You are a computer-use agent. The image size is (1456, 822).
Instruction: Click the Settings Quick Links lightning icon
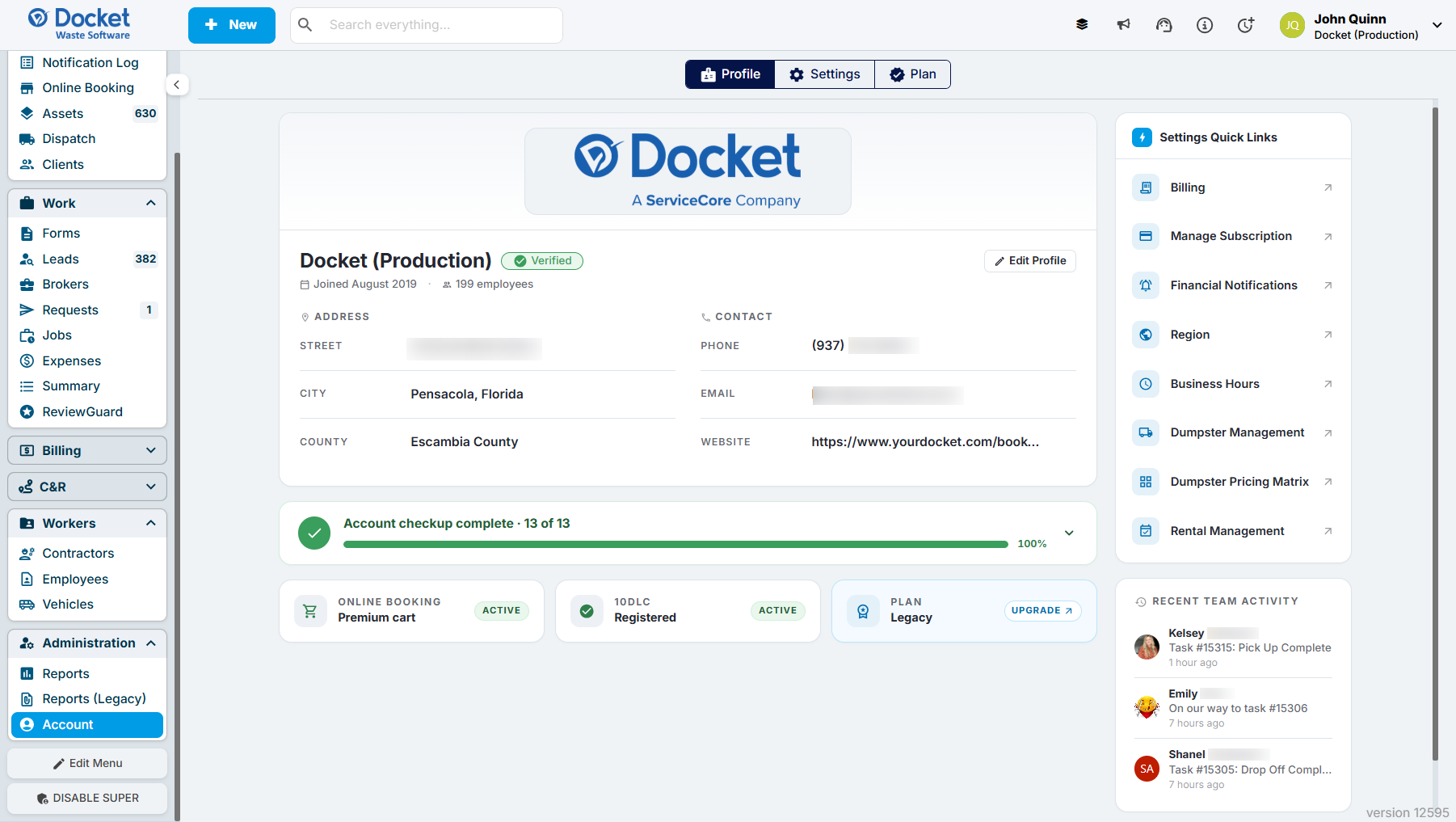click(1142, 137)
